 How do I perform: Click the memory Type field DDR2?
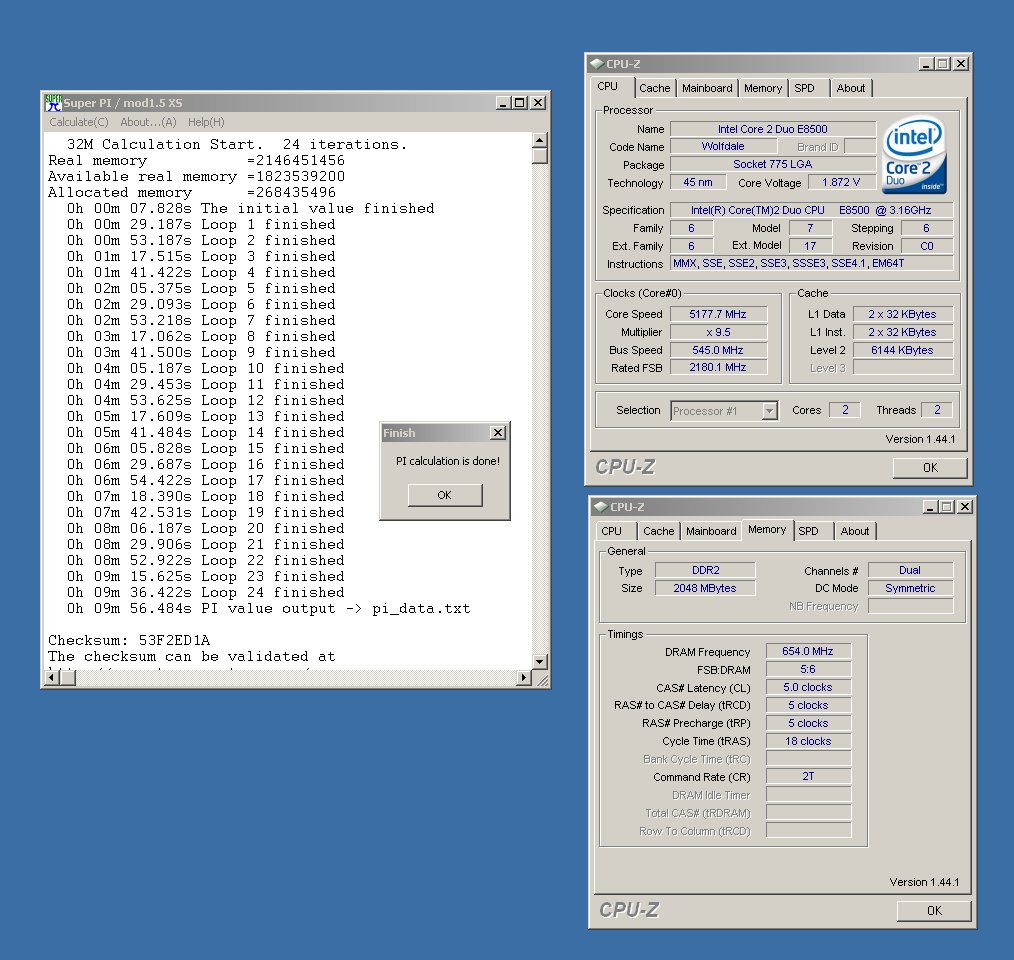click(x=705, y=571)
